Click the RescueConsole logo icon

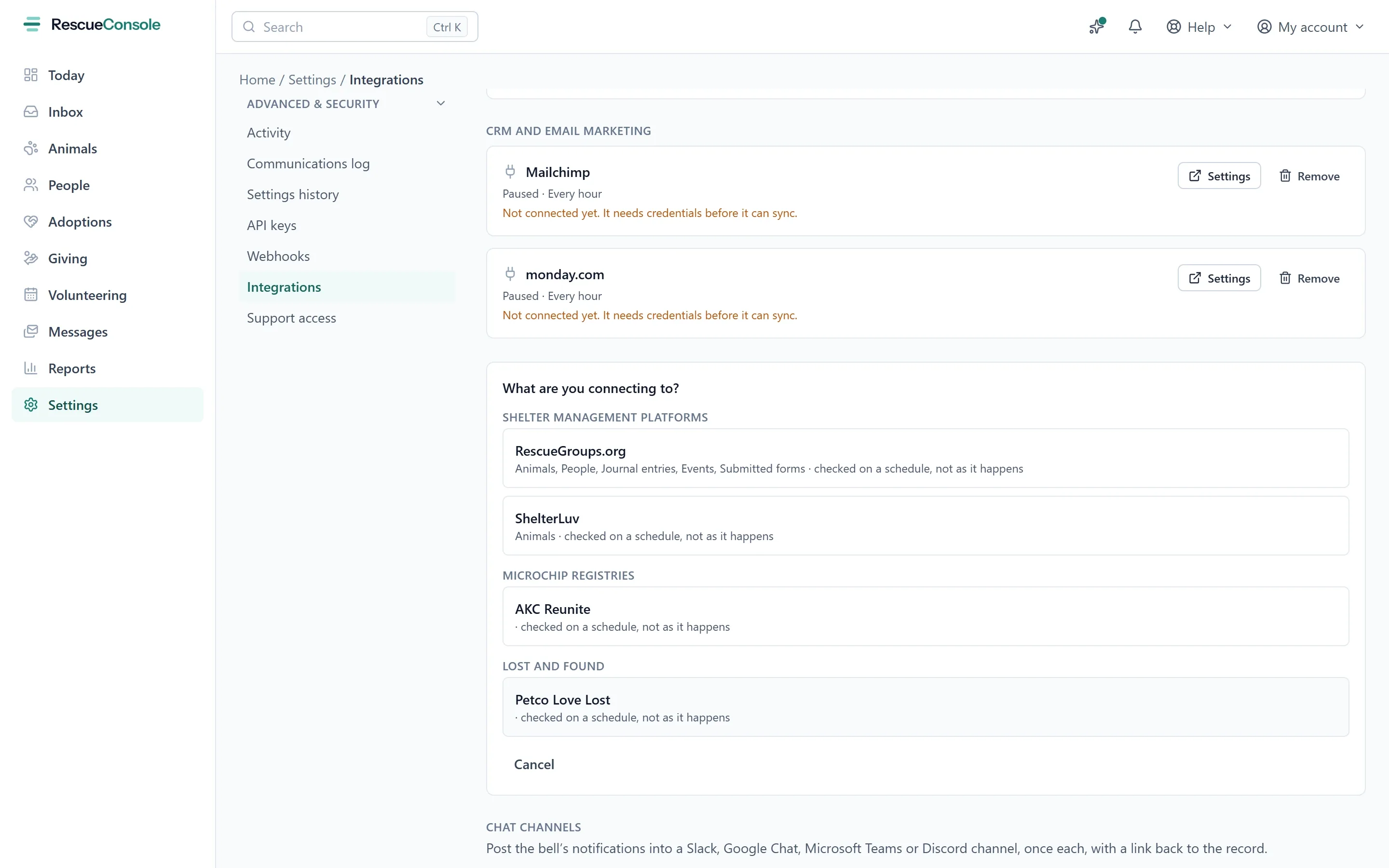point(32,25)
